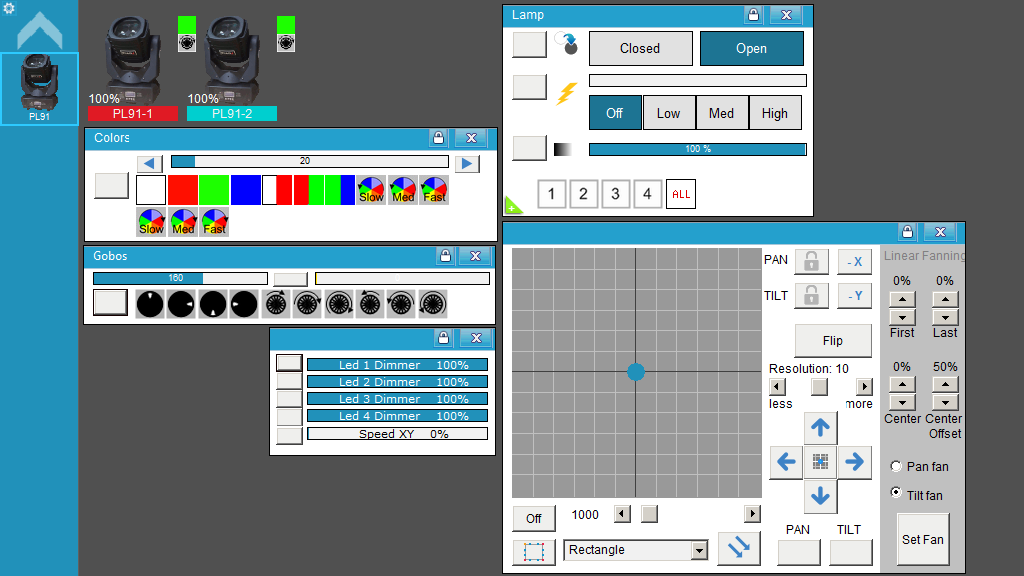Image resolution: width=1024 pixels, height=576 pixels.
Task: Choose second-row Slow color wheel
Action: (151, 222)
